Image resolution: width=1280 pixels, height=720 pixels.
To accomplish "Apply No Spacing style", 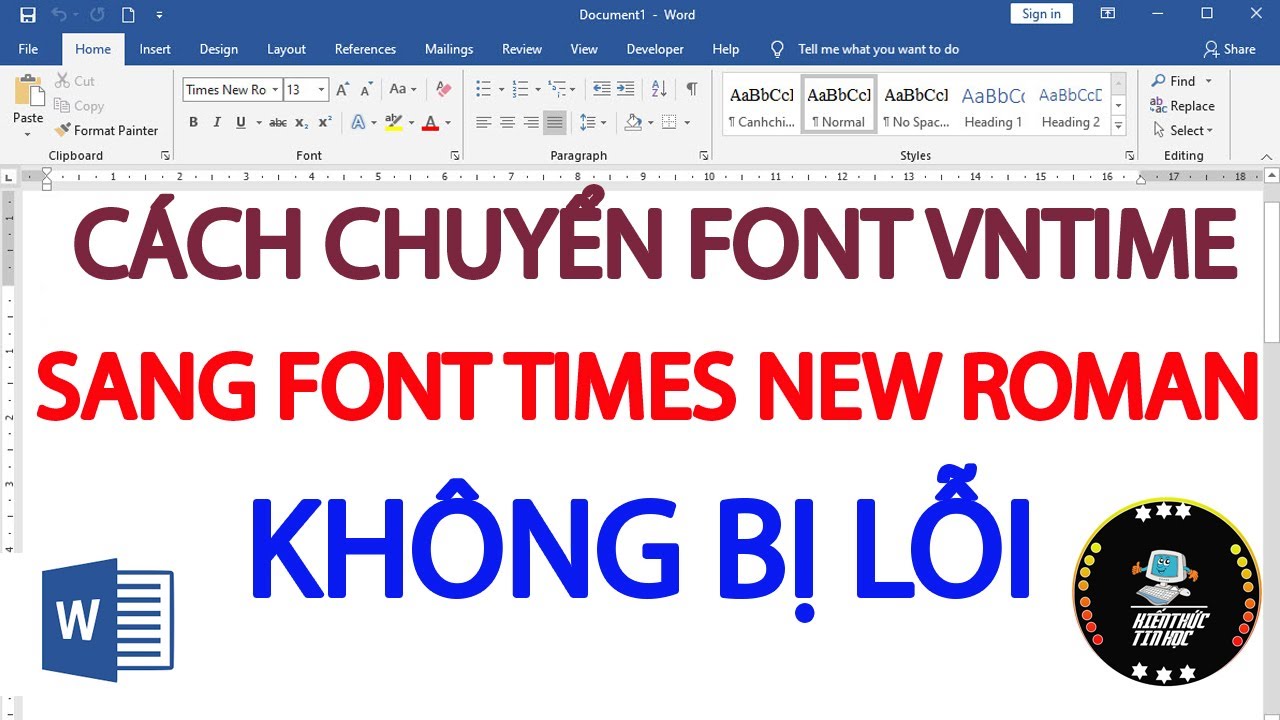I will pyautogui.click(x=916, y=104).
